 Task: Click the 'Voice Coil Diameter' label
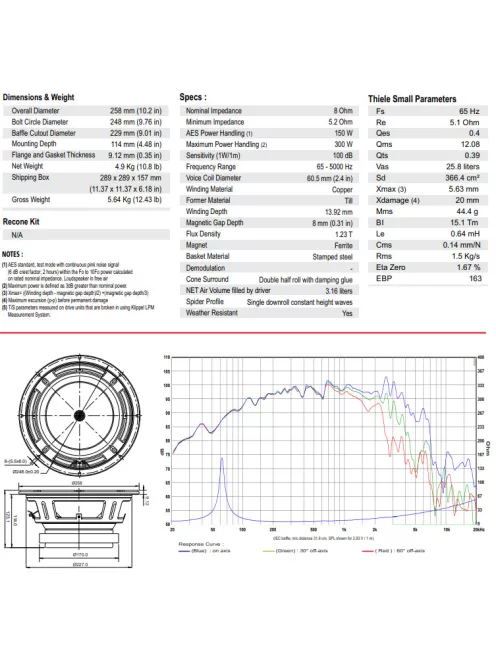pyautogui.click(x=213, y=178)
